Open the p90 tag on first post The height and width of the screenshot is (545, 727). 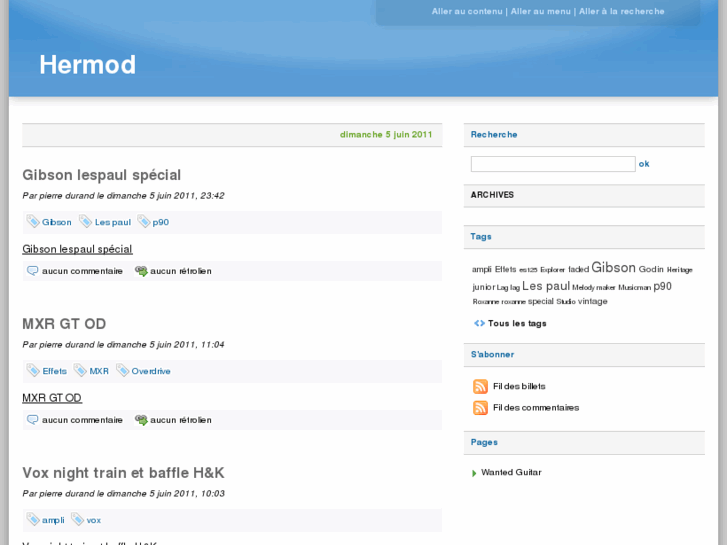(160, 222)
